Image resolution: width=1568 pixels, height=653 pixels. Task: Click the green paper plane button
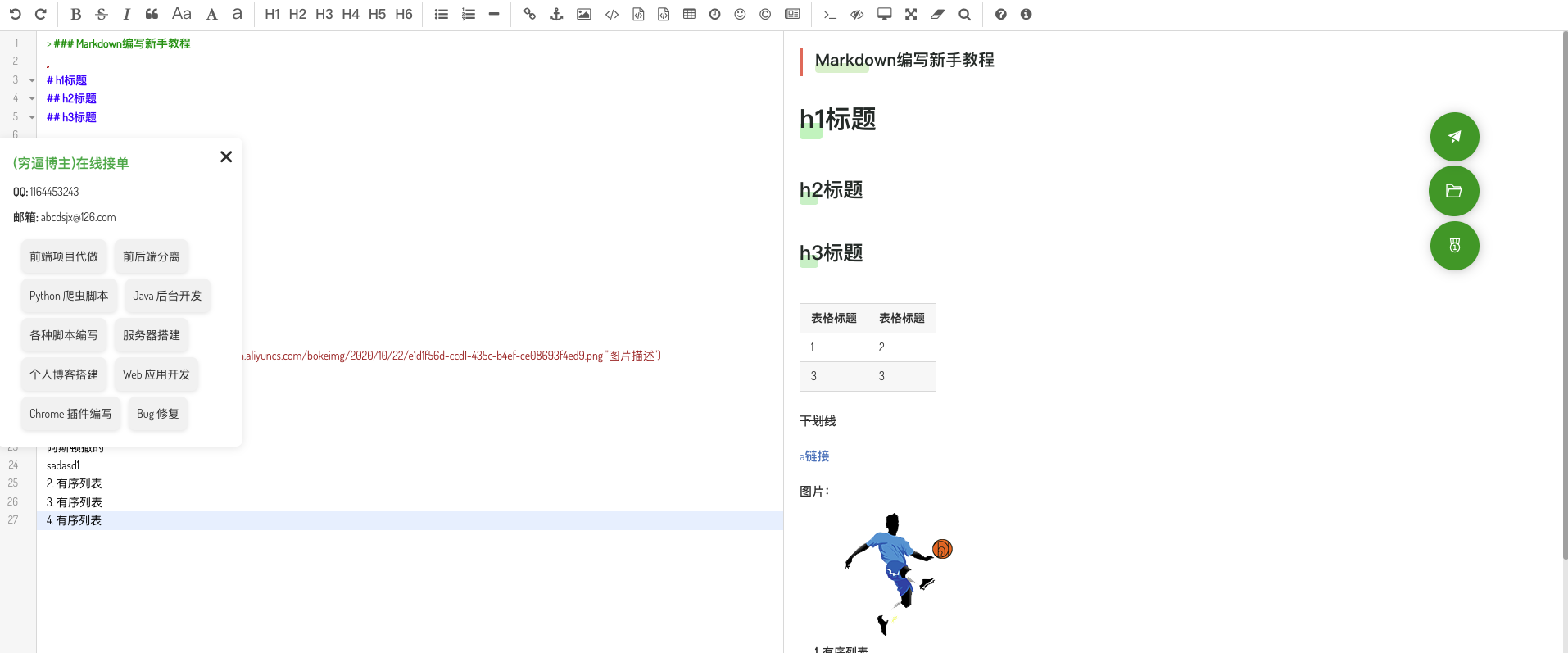tap(1454, 137)
